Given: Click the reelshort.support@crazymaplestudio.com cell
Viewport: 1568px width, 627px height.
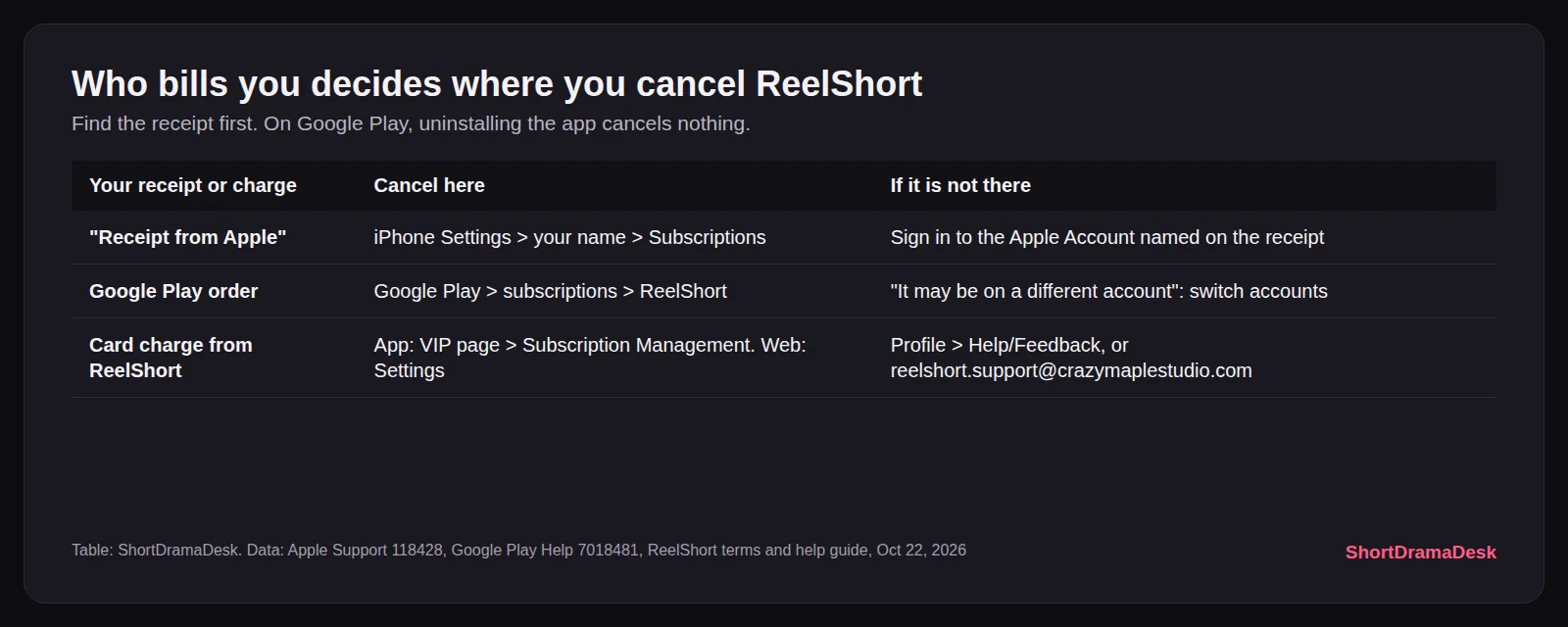Looking at the screenshot, I should click(1071, 358).
